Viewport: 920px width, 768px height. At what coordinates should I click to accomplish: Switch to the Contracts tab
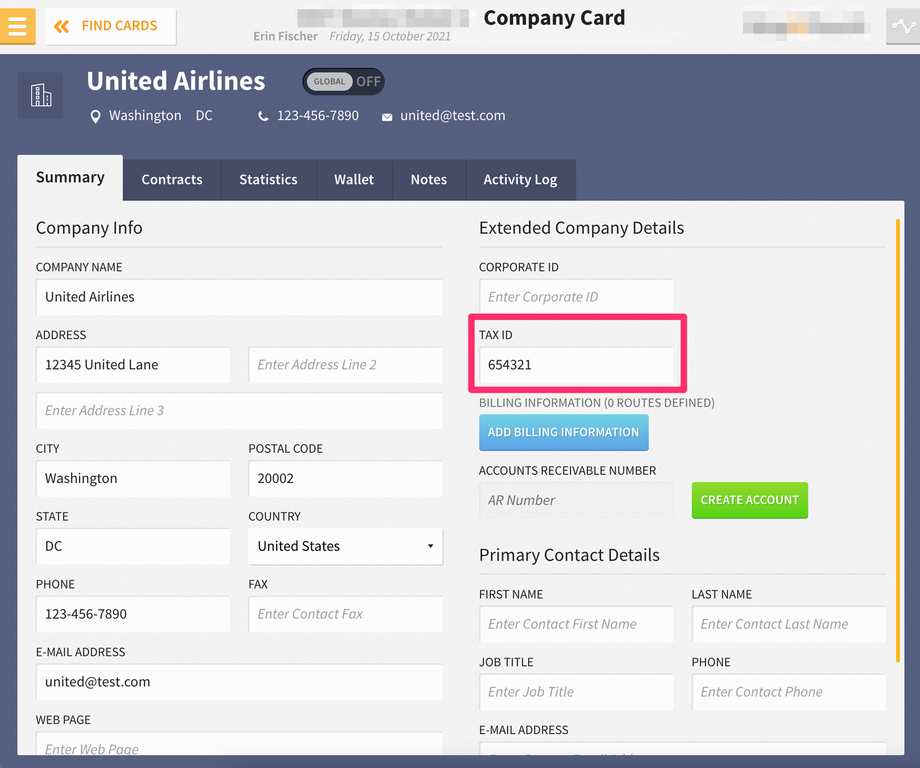172,180
